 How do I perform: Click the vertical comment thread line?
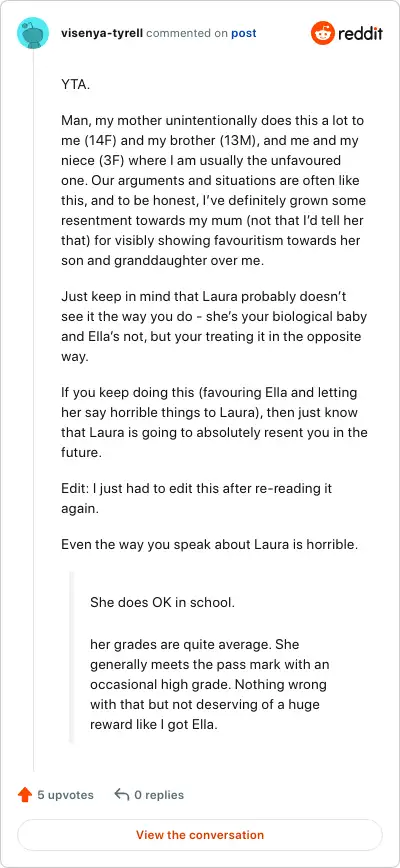coord(33,411)
